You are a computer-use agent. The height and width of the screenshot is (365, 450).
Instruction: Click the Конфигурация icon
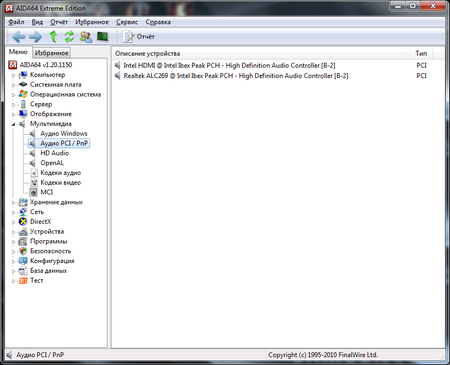23,261
